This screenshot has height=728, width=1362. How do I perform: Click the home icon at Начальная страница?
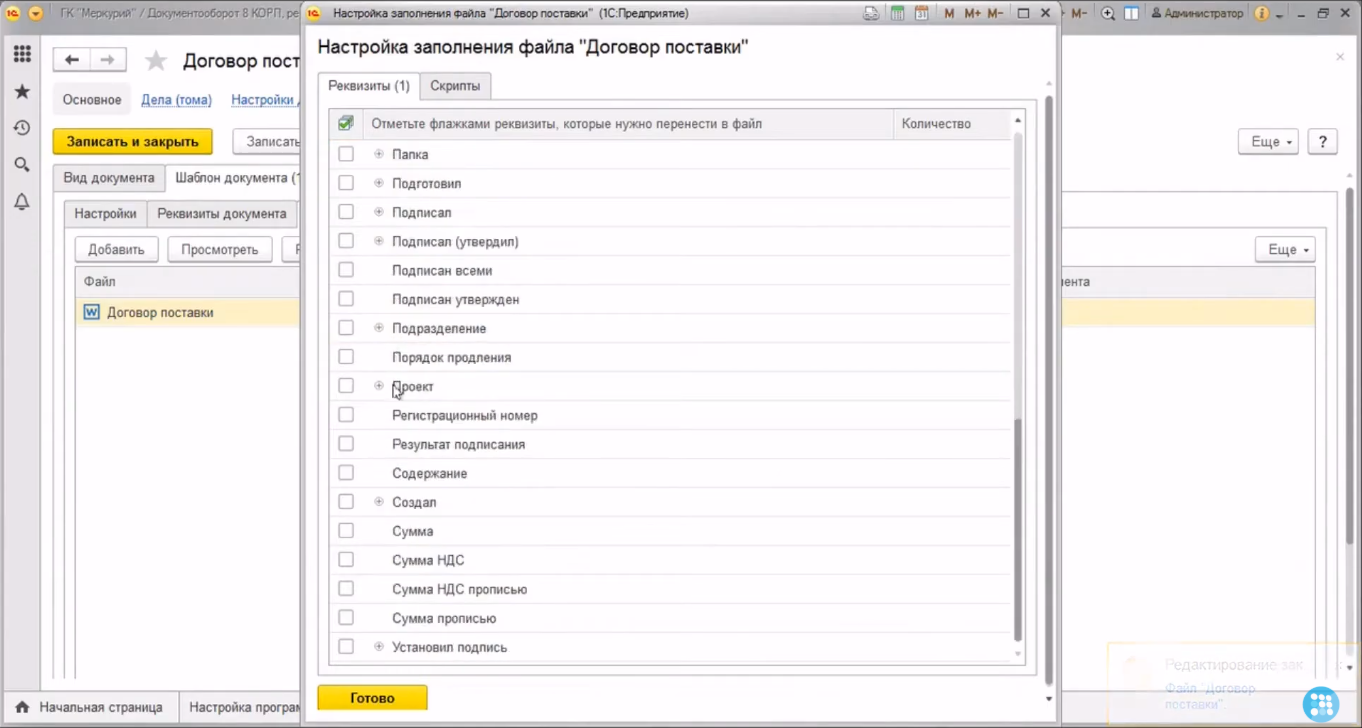tap(22, 707)
